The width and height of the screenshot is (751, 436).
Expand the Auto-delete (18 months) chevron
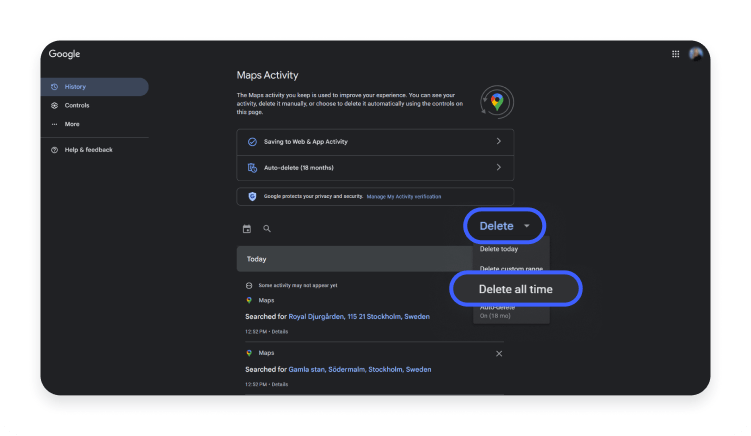point(499,167)
